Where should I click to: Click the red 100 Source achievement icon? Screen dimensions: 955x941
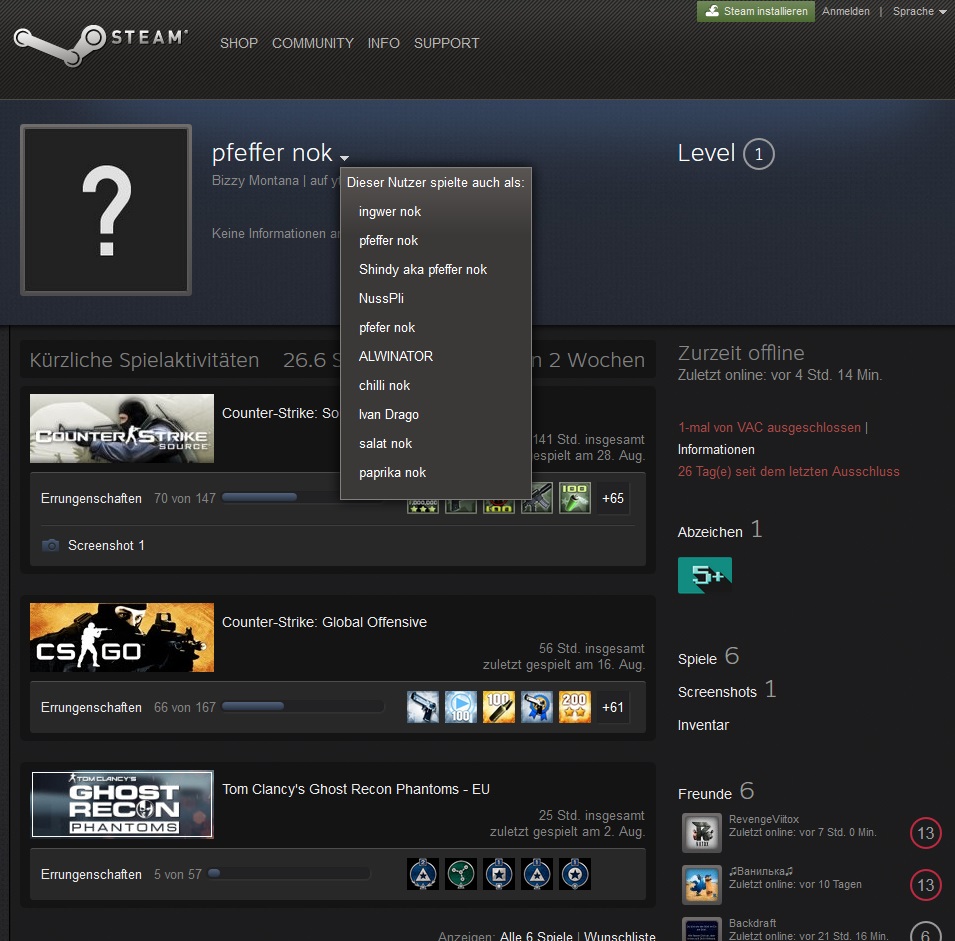499,506
